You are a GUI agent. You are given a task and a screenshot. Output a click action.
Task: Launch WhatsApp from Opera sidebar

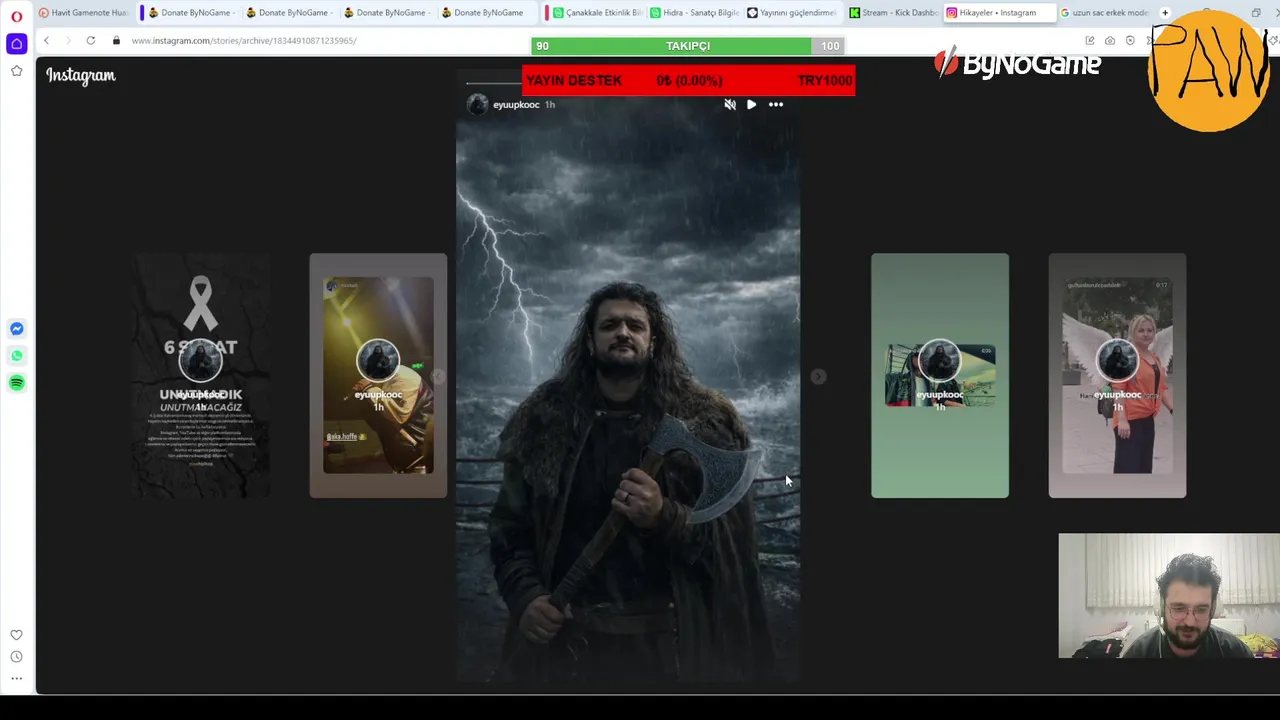click(16, 356)
